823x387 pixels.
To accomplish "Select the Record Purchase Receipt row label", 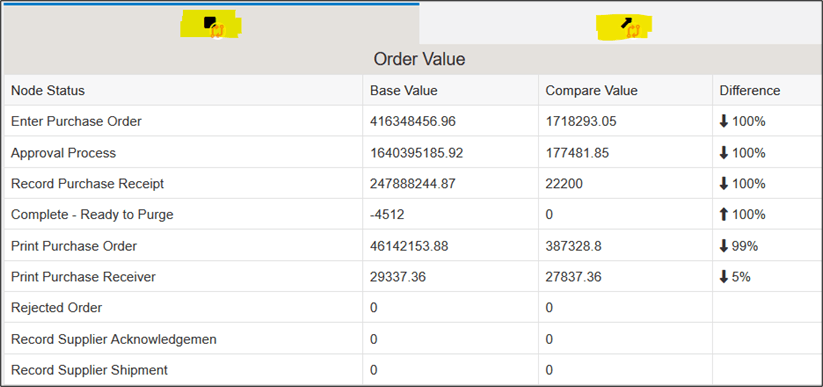I will point(87,184).
